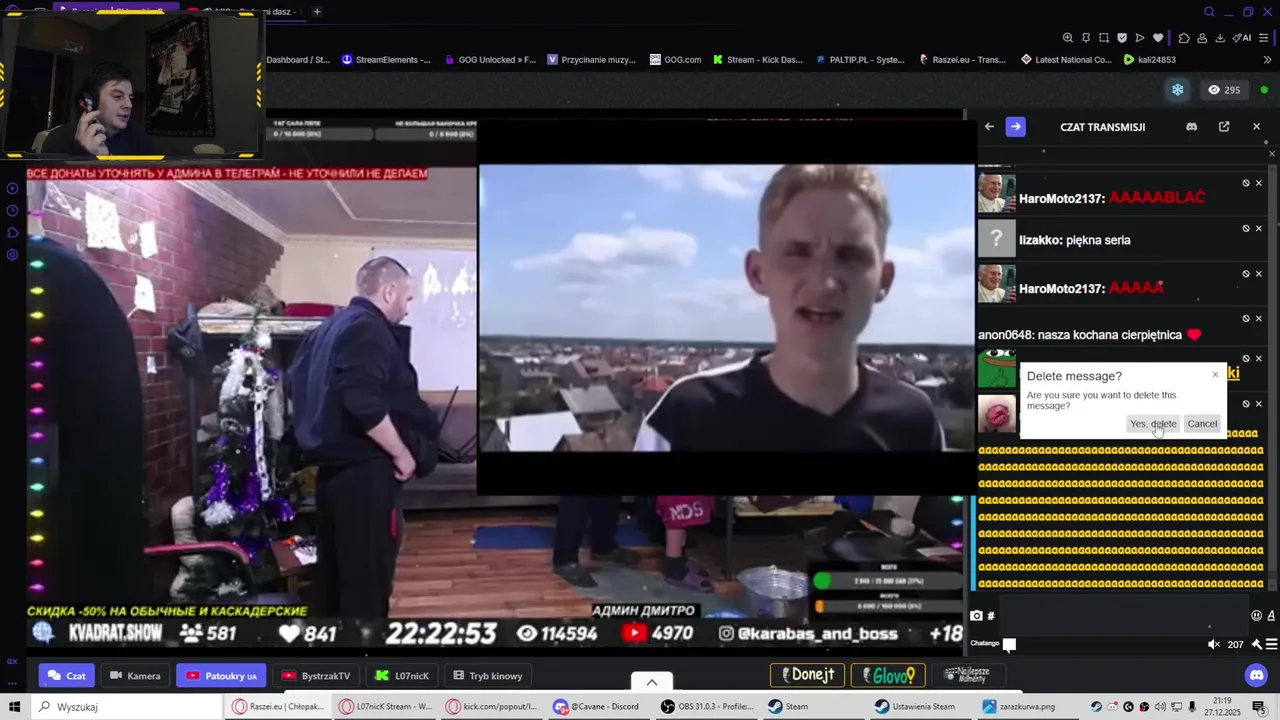Viewport: 1280px width, 720px height.
Task: Open the browser downloads icon
Action: [1220, 38]
